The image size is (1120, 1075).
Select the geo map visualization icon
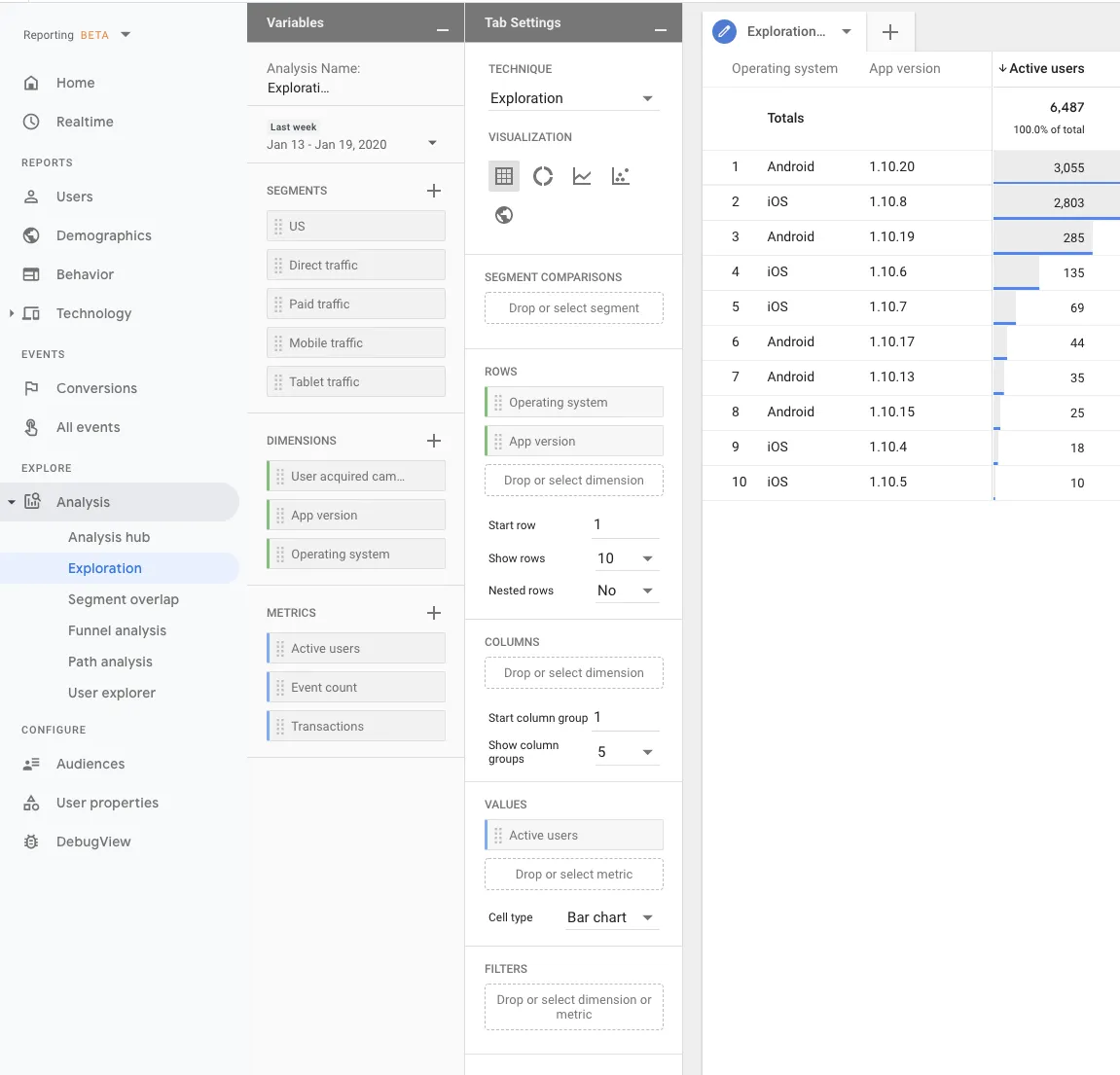(x=504, y=215)
